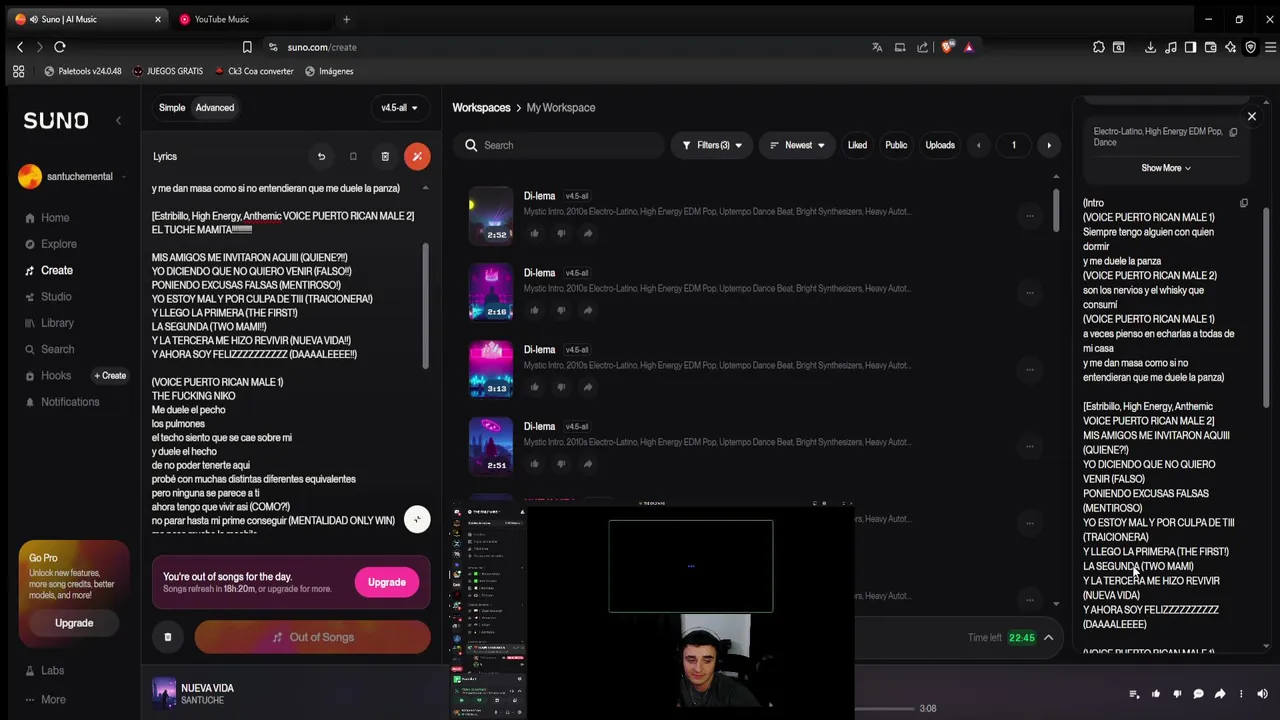Open the JUEGOS GRATIS bookmark
The height and width of the screenshot is (720, 1280).
point(167,71)
